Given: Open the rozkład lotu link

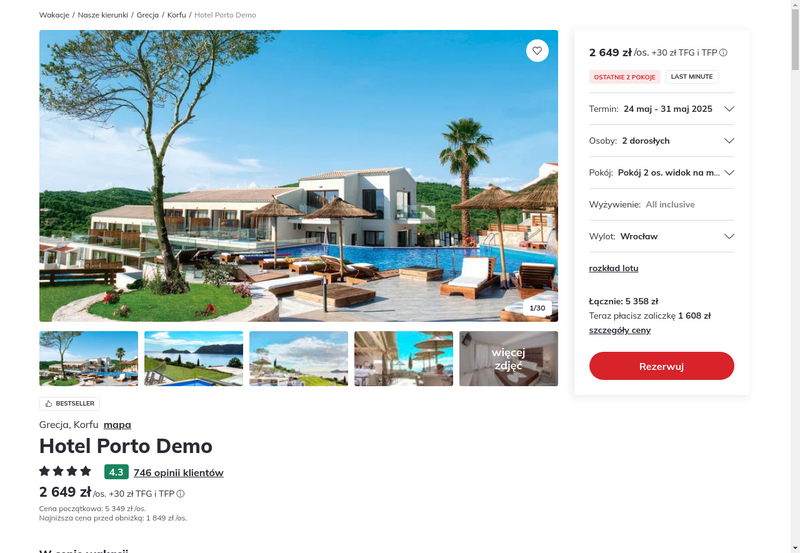Looking at the screenshot, I should 613,268.
